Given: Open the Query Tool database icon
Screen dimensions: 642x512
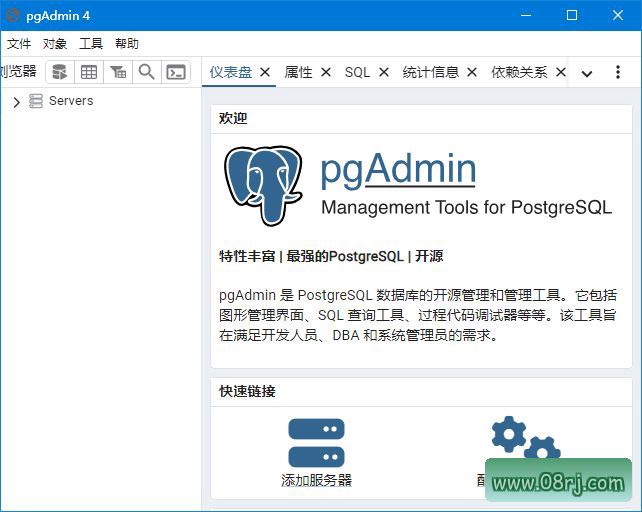Looking at the screenshot, I should pos(60,72).
